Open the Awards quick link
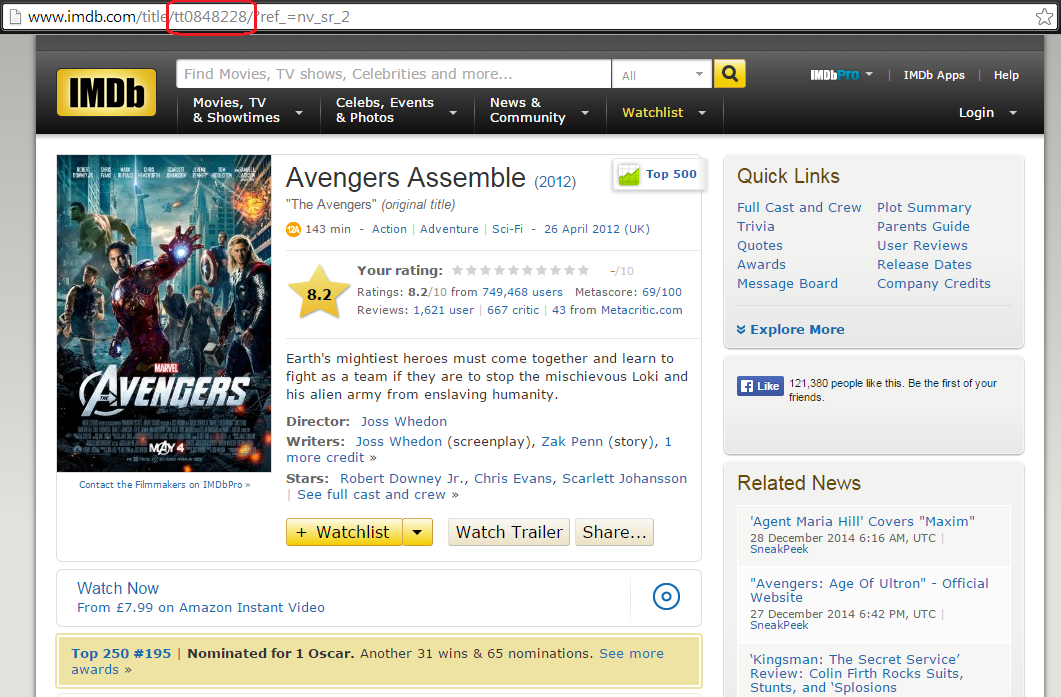The width and height of the screenshot is (1061, 697). pos(761,265)
